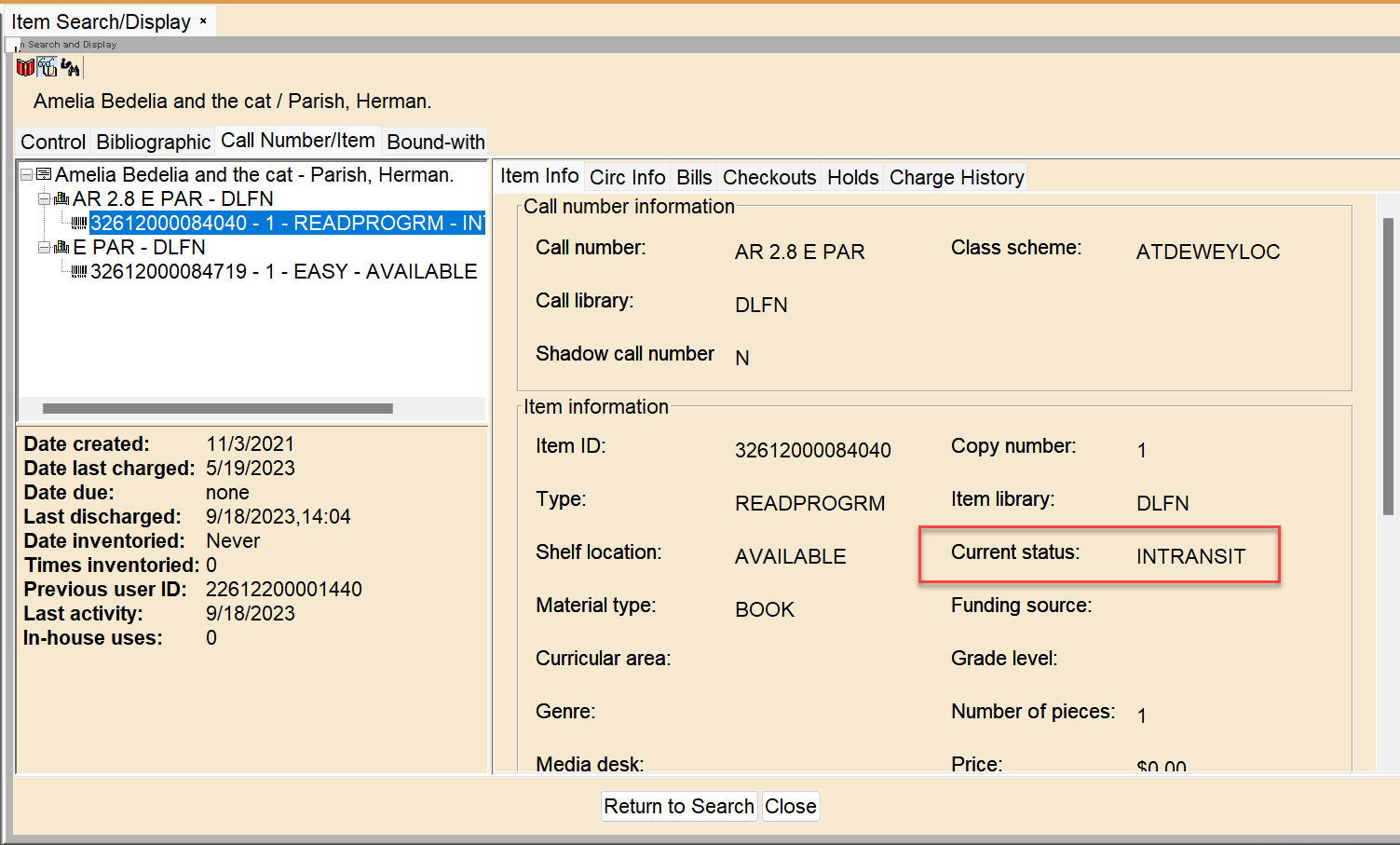1400x845 pixels.
Task: Click the binoculars toolbar icon
Action: click(70, 67)
